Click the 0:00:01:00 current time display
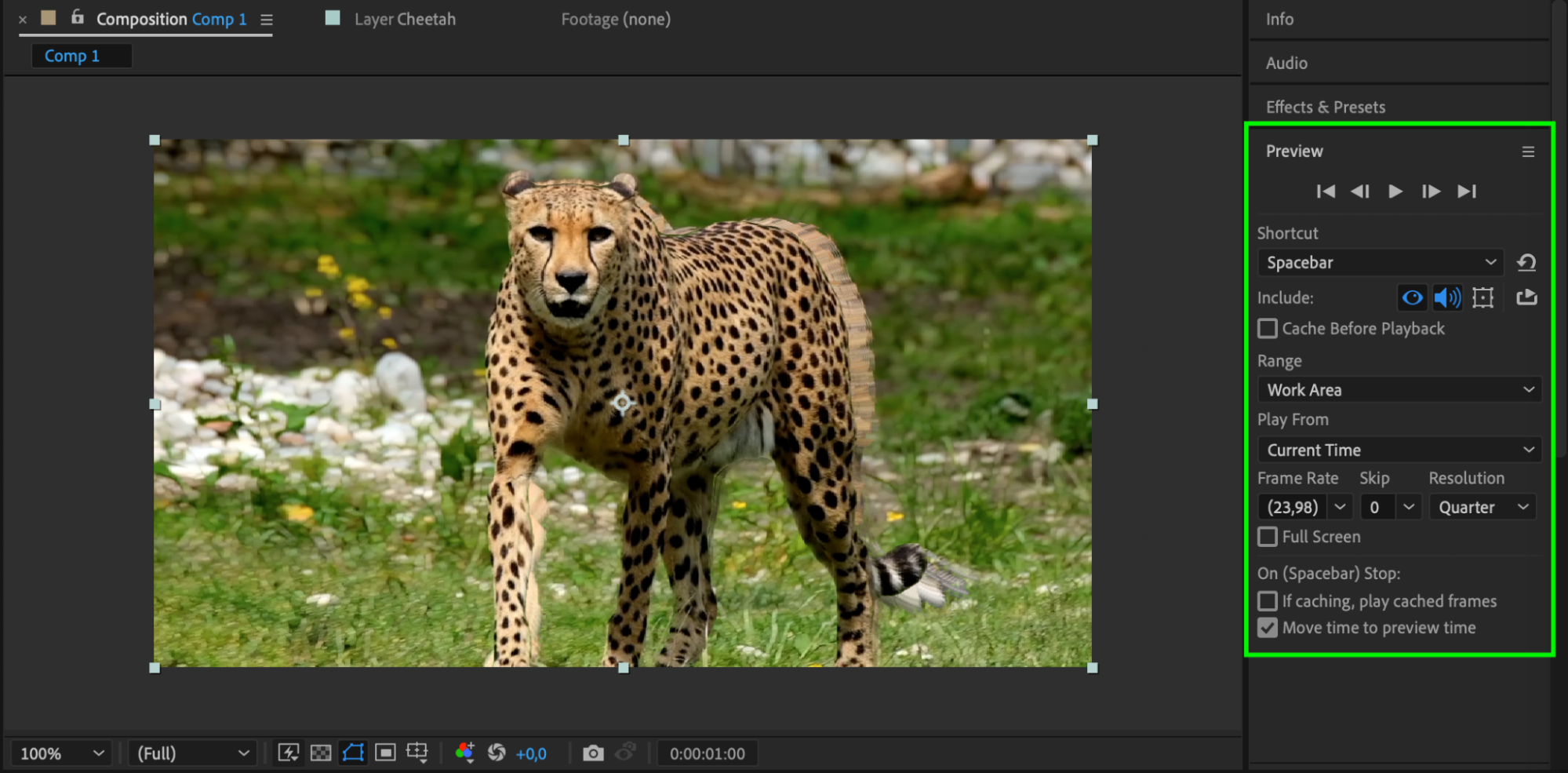This screenshot has height=773, width=1568. [707, 753]
